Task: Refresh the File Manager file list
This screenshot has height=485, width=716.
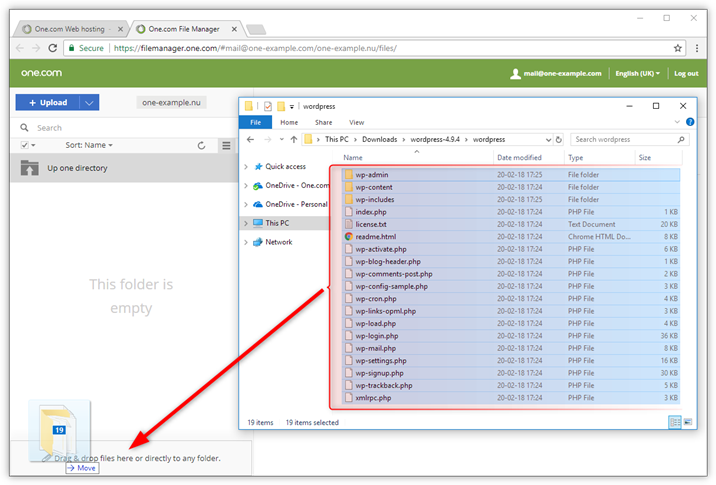Action: tap(201, 146)
